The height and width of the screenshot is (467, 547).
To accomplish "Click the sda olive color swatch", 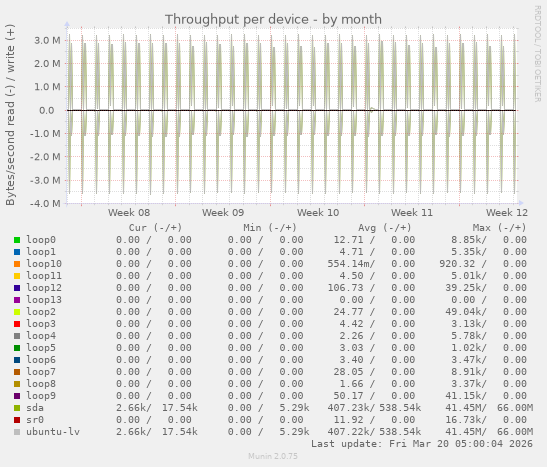I will click(x=17, y=408).
